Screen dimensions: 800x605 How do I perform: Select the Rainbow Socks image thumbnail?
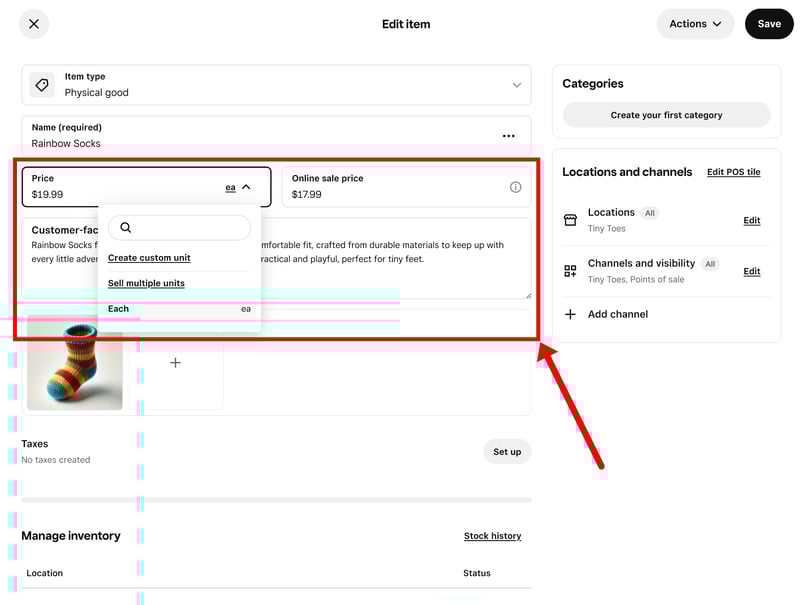point(75,363)
